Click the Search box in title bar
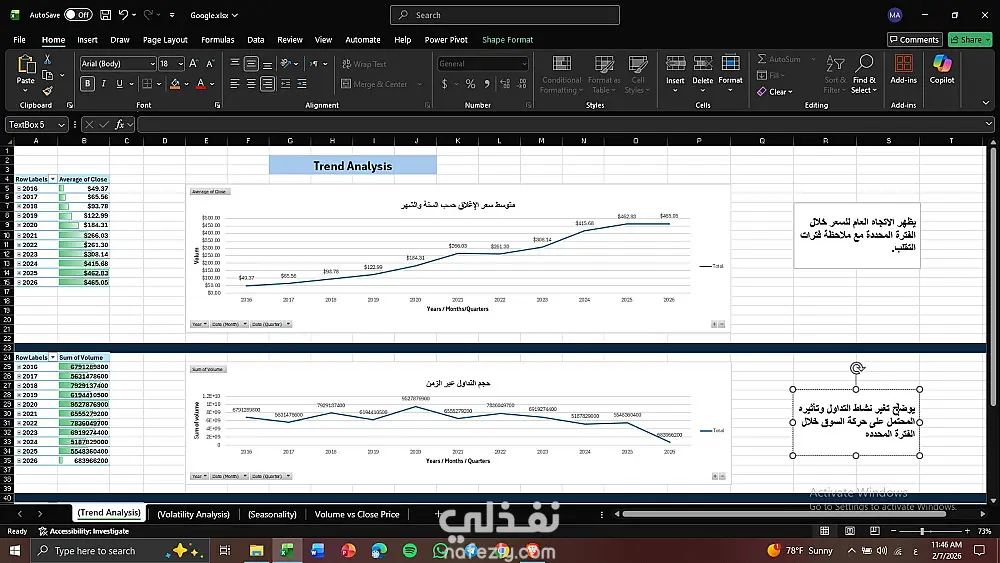The width and height of the screenshot is (1000, 563). [x=504, y=15]
